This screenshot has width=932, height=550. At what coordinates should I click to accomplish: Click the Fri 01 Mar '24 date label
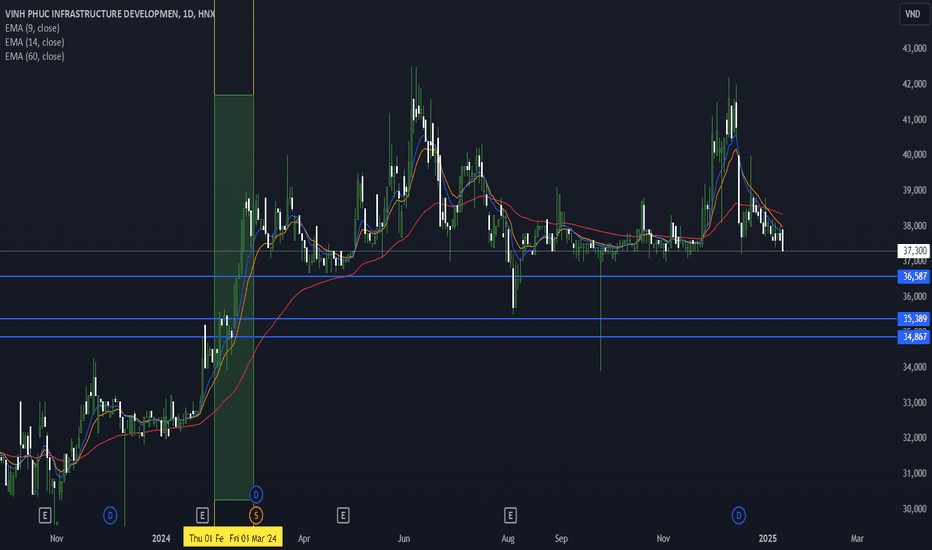pos(253,538)
